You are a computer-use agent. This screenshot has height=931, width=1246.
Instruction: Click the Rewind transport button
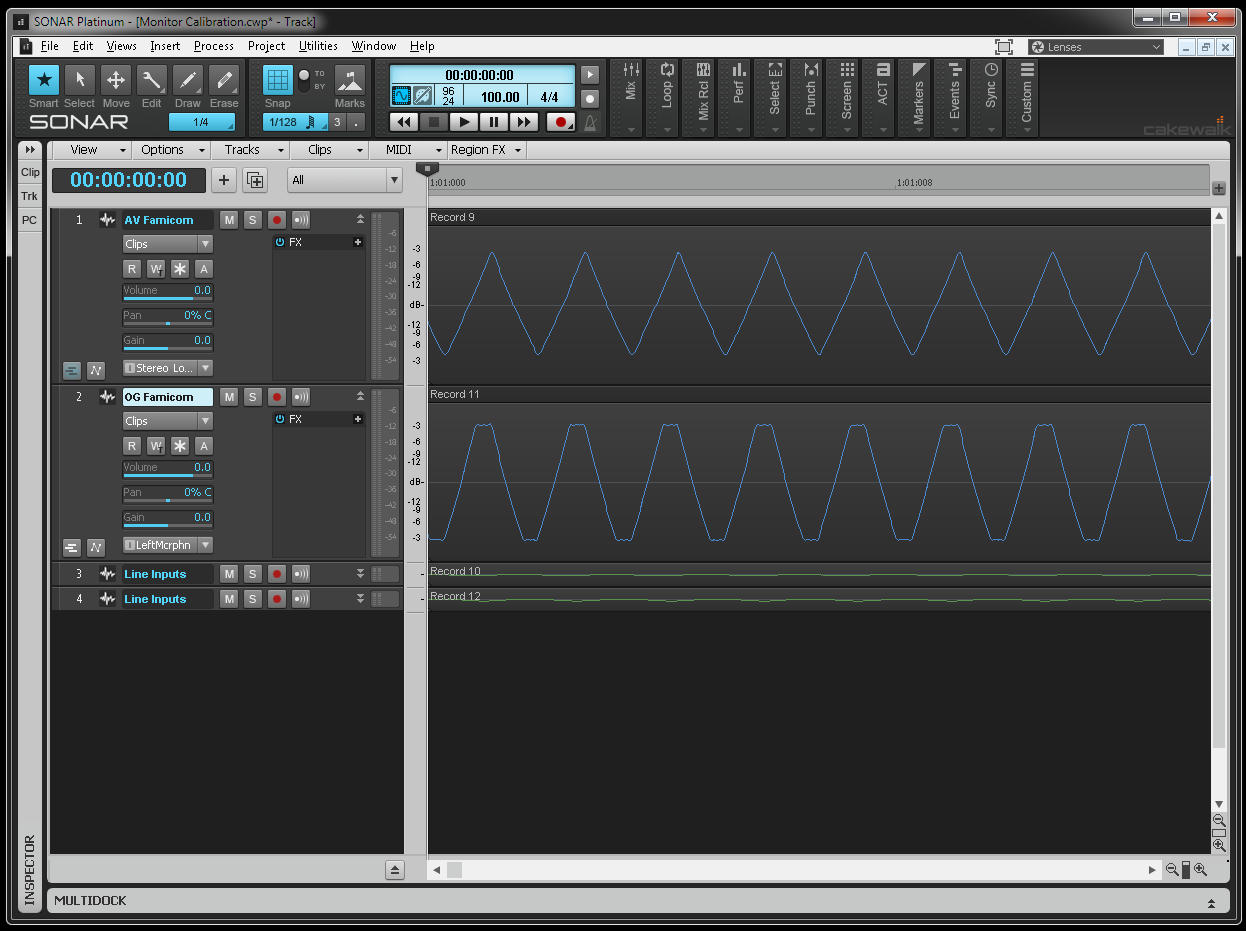(403, 122)
